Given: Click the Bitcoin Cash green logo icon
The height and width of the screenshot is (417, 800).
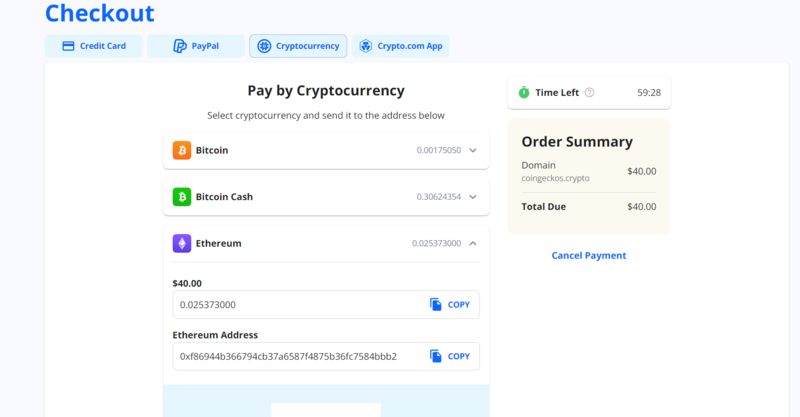Looking at the screenshot, I should pyautogui.click(x=182, y=197).
